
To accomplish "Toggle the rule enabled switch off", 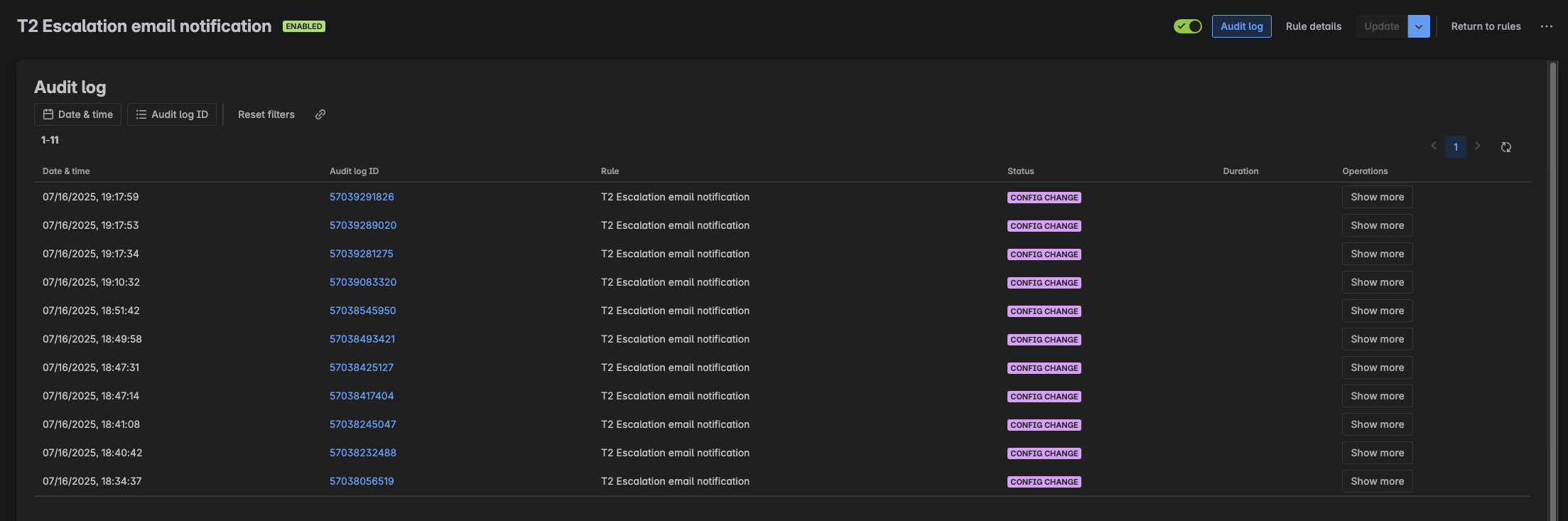I will tap(1187, 26).
